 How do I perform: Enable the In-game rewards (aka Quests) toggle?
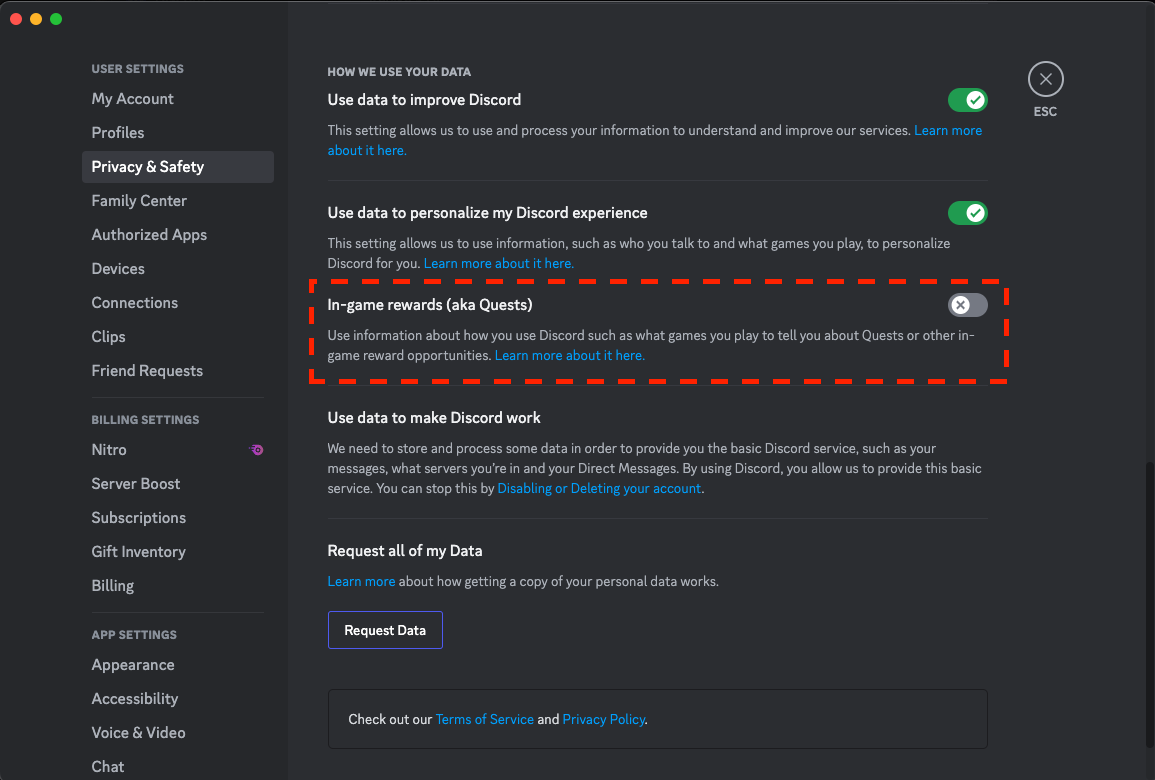pyautogui.click(x=966, y=305)
